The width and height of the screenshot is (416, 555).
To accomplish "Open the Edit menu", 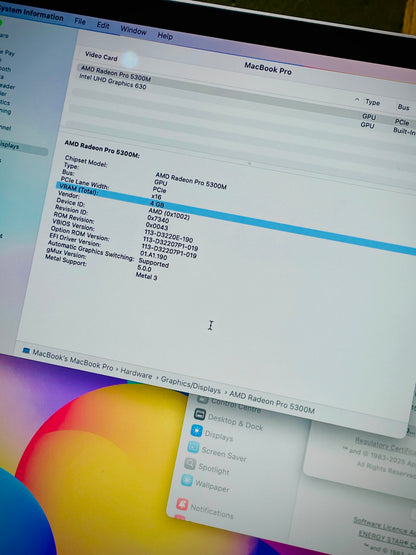I will [103, 25].
